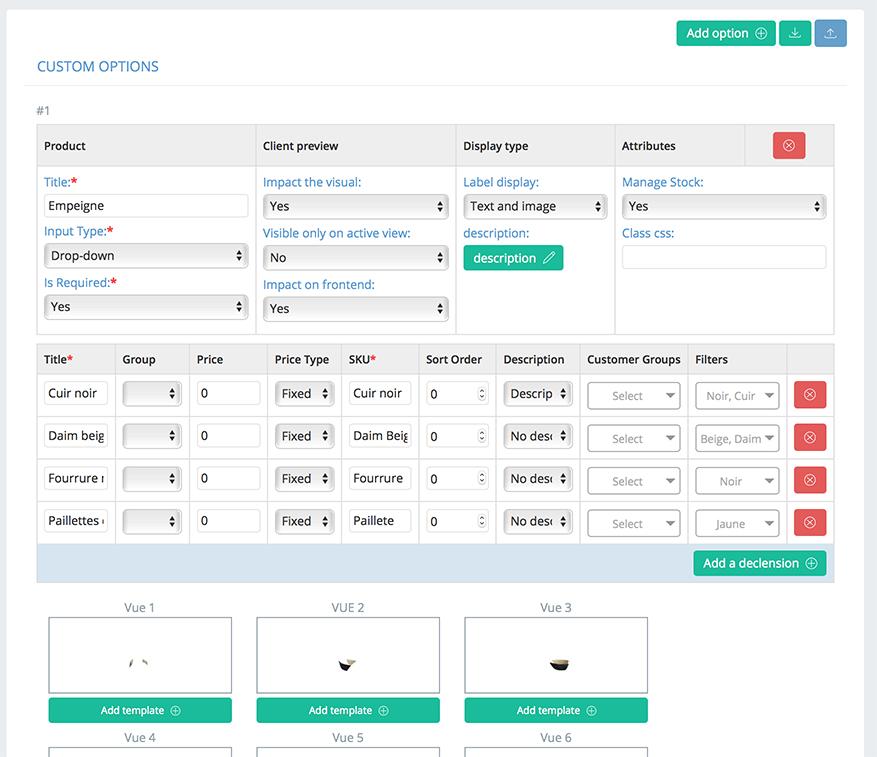Click SKU field containing Daim Beig
Image resolution: width=877 pixels, height=757 pixels.
(380, 436)
